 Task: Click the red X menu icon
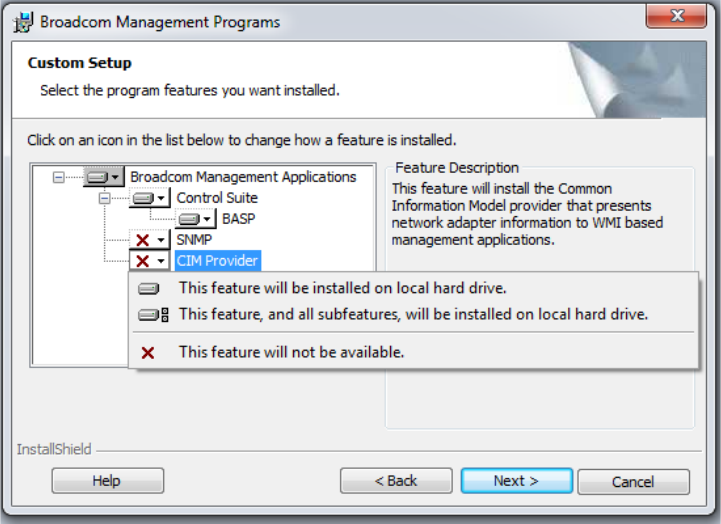coord(148,352)
